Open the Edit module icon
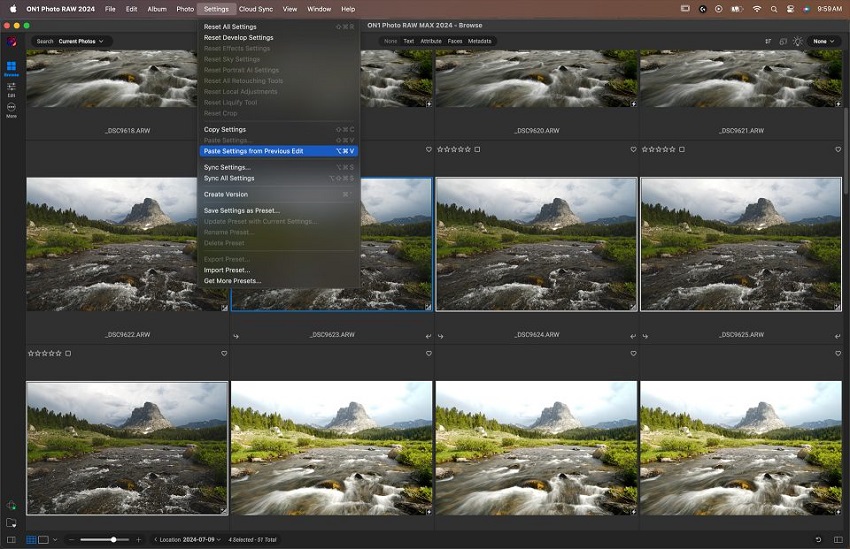This screenshot has height=549, width=850. pyautogui.click(x=11, y=88)
